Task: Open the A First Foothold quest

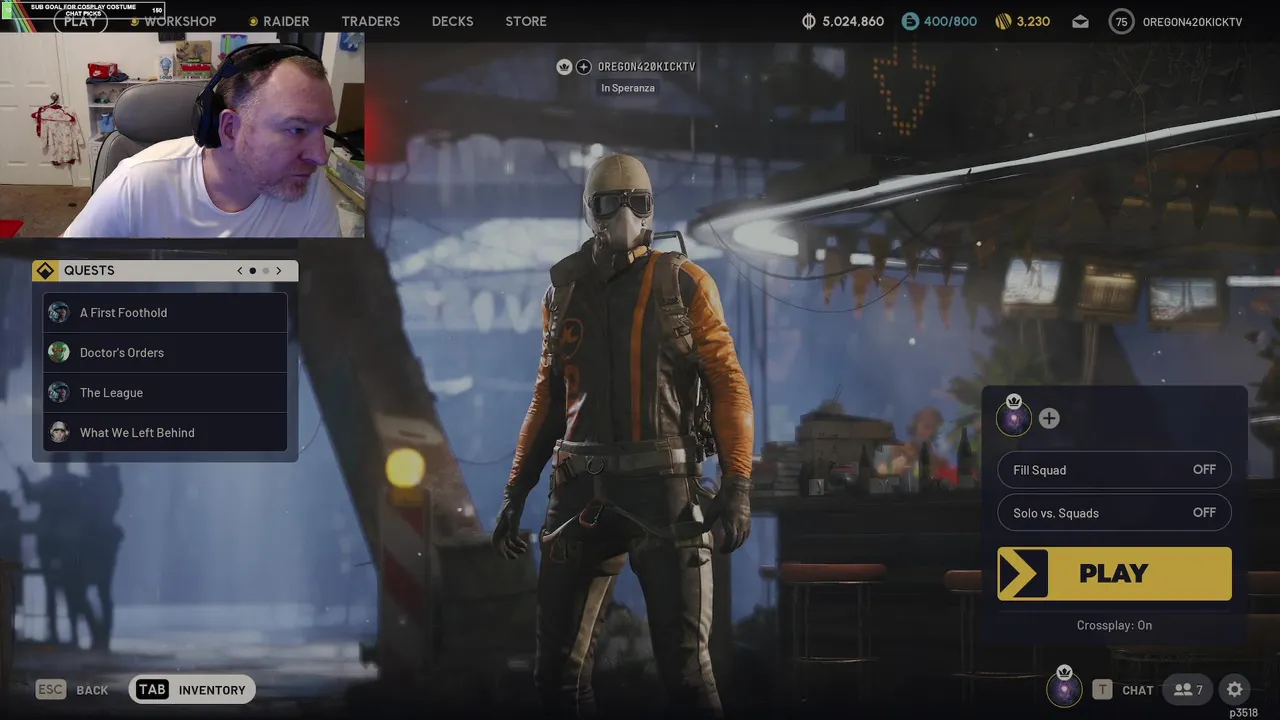Action: pos(165,313)
